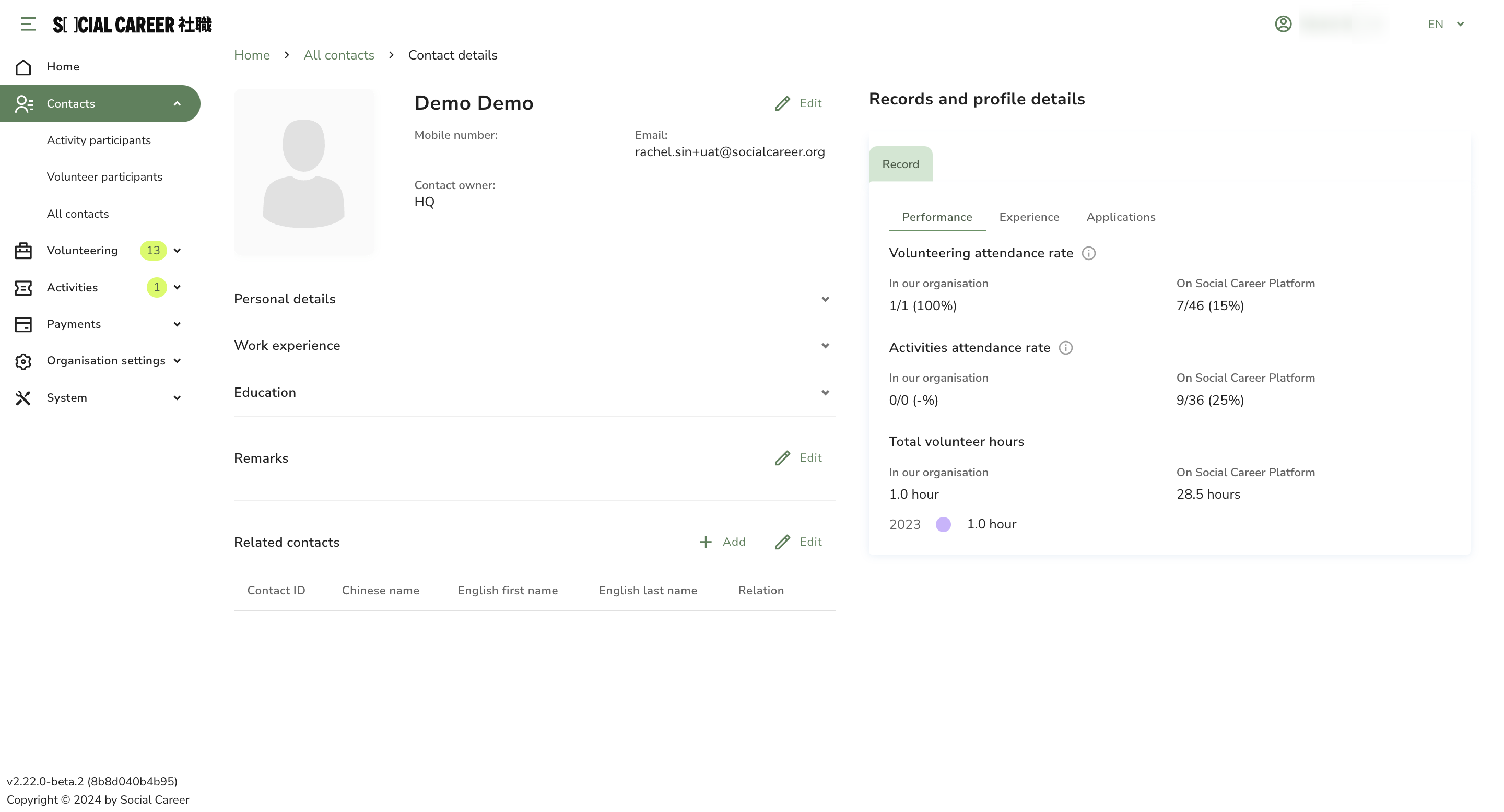This screenshot has height=812, width=1504.
Task: Click the user account avatar icon
Action: [x=1283, y=24]
